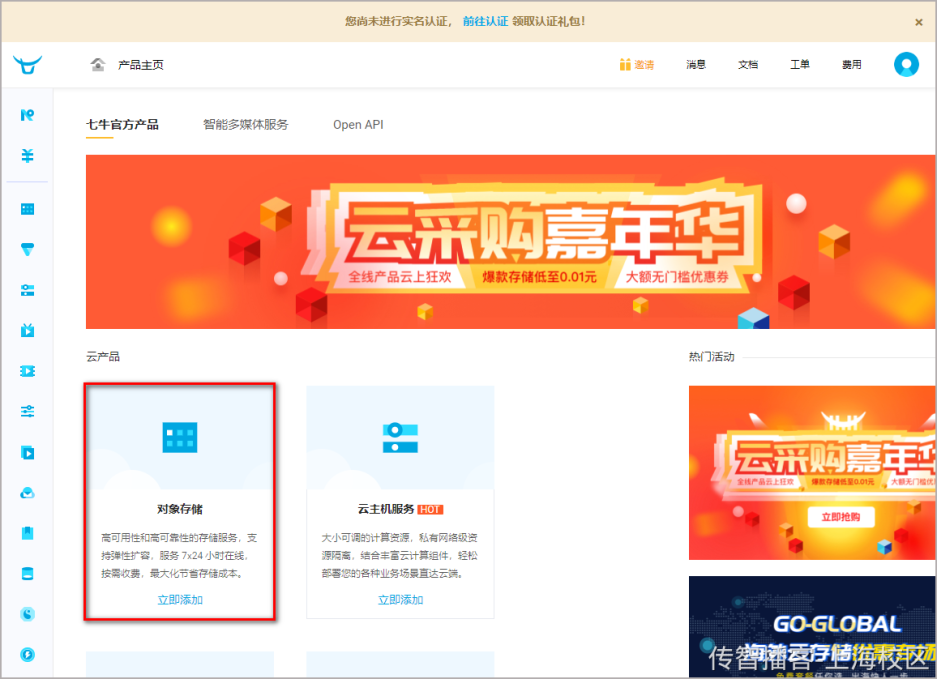Select the 七牛官方产品 tab
Viewport: 937px width, 679px height.
[x=123, y=124]
